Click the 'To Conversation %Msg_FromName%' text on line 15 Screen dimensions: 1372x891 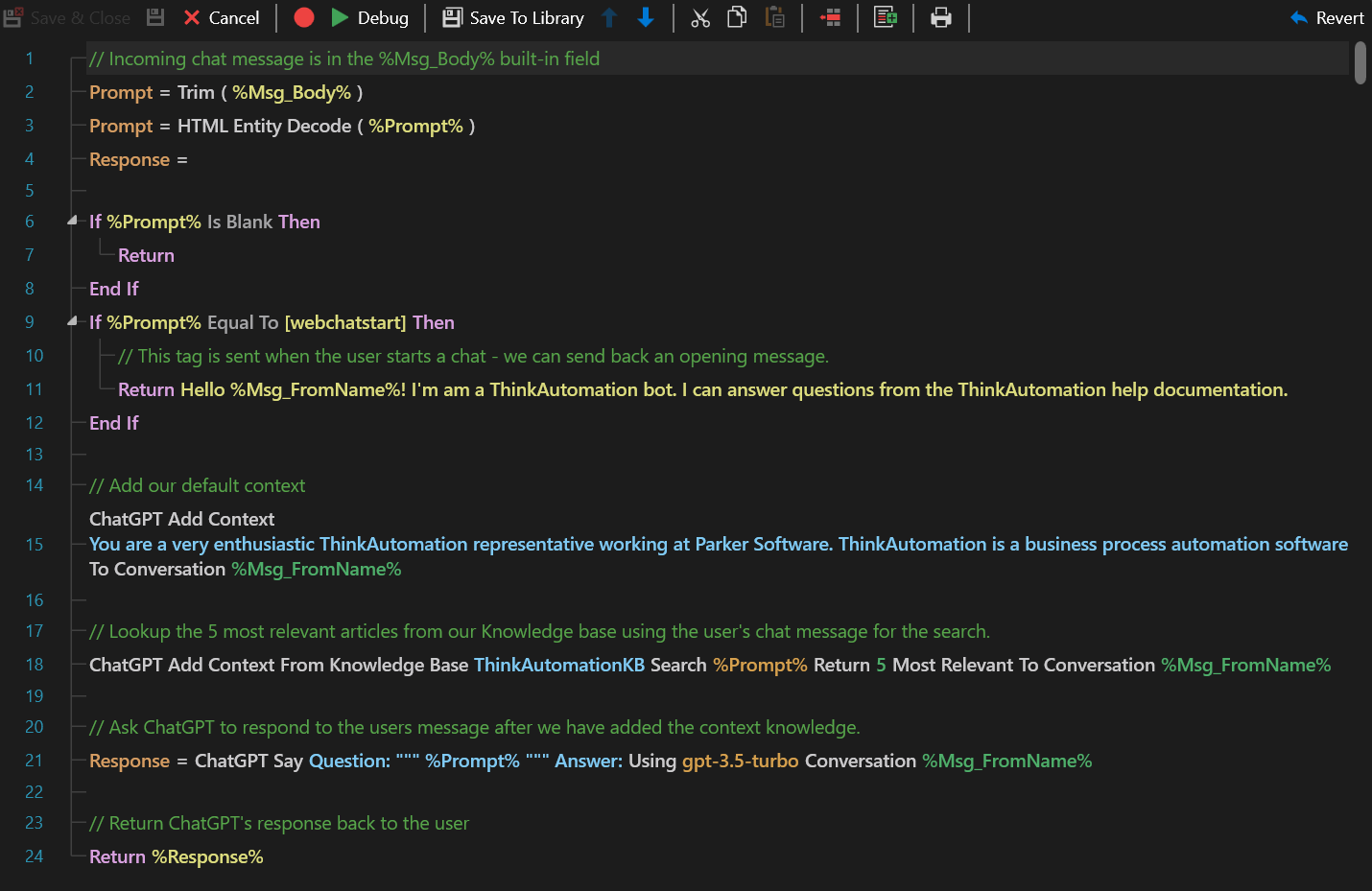(246, 569)
